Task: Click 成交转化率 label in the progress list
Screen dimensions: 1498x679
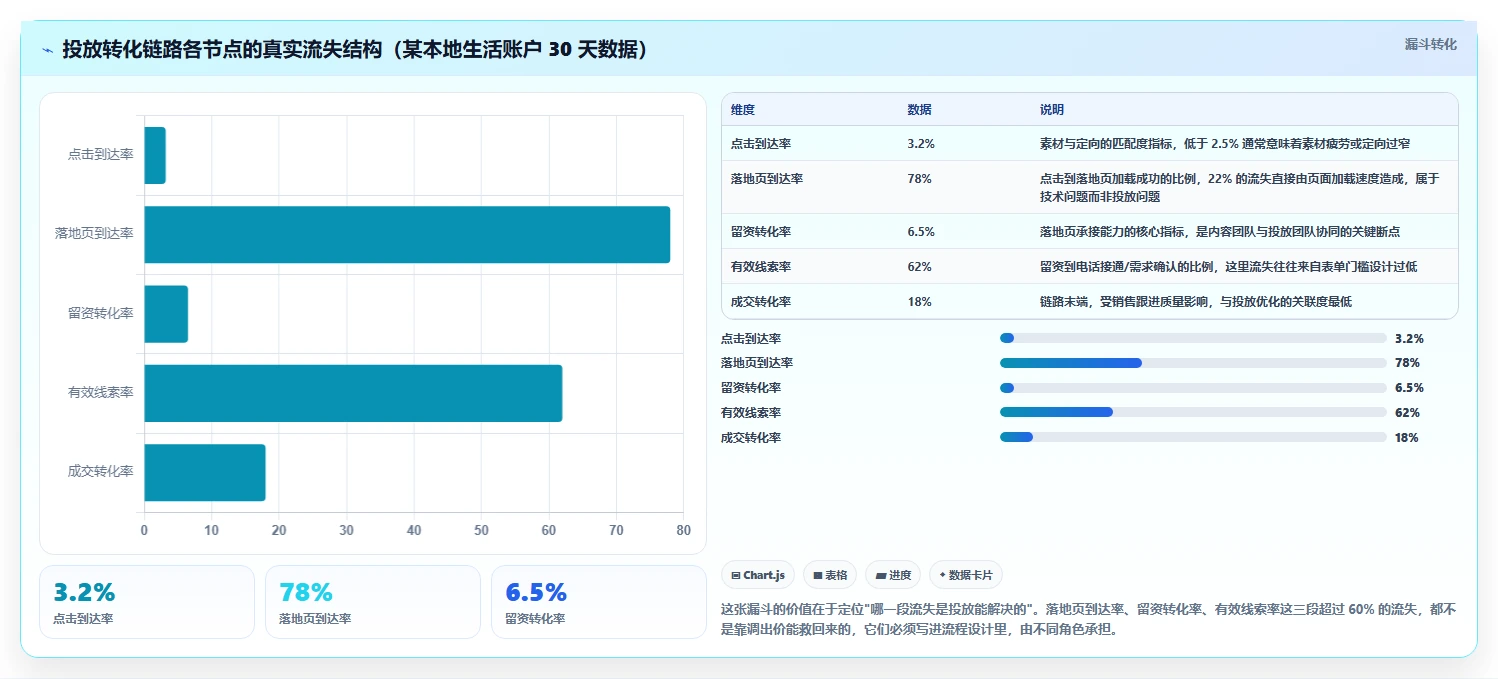Action: tap(751, 437)
